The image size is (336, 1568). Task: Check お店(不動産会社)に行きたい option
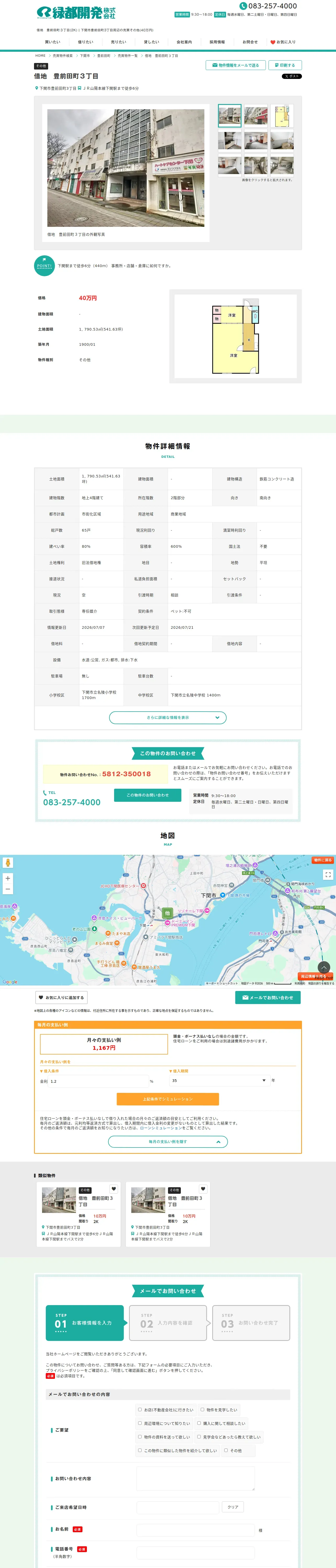tap(140, 1409)
